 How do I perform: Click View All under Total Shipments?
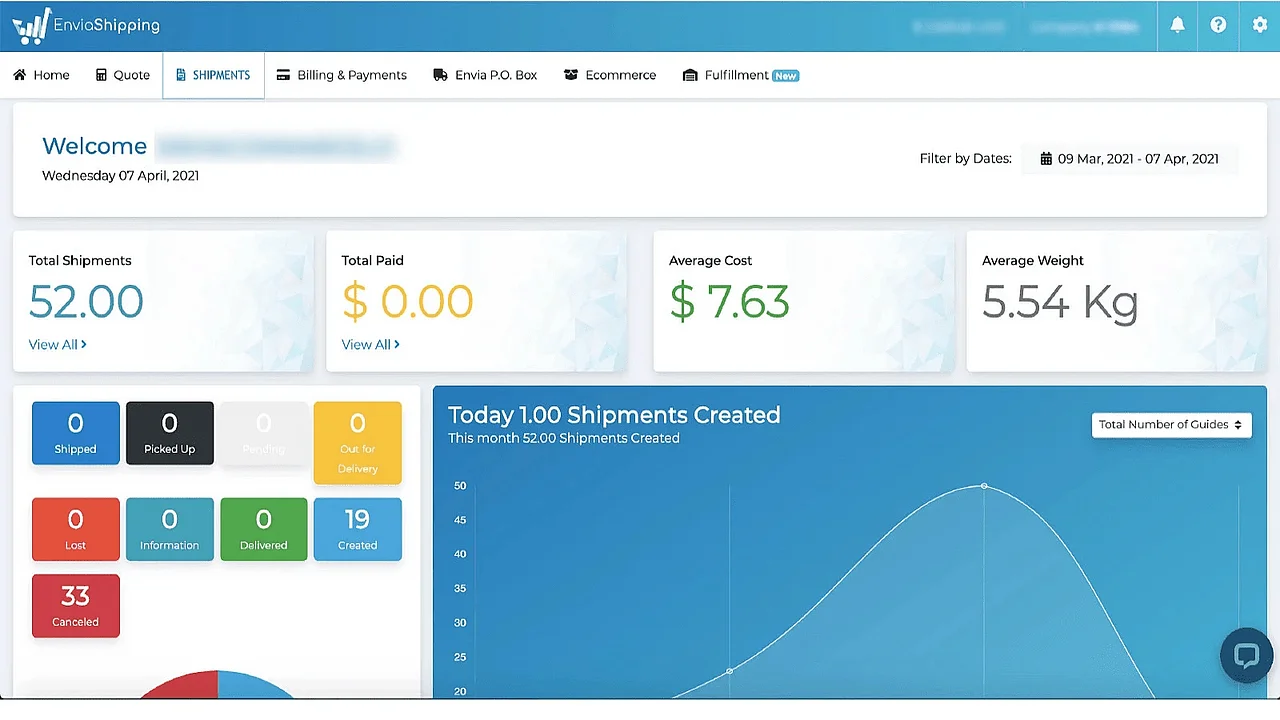(x=57, y=344)
